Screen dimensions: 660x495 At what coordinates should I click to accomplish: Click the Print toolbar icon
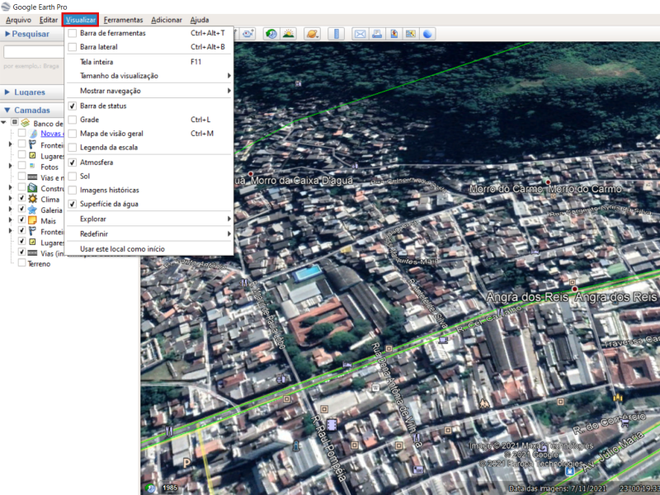click(377, 34)
